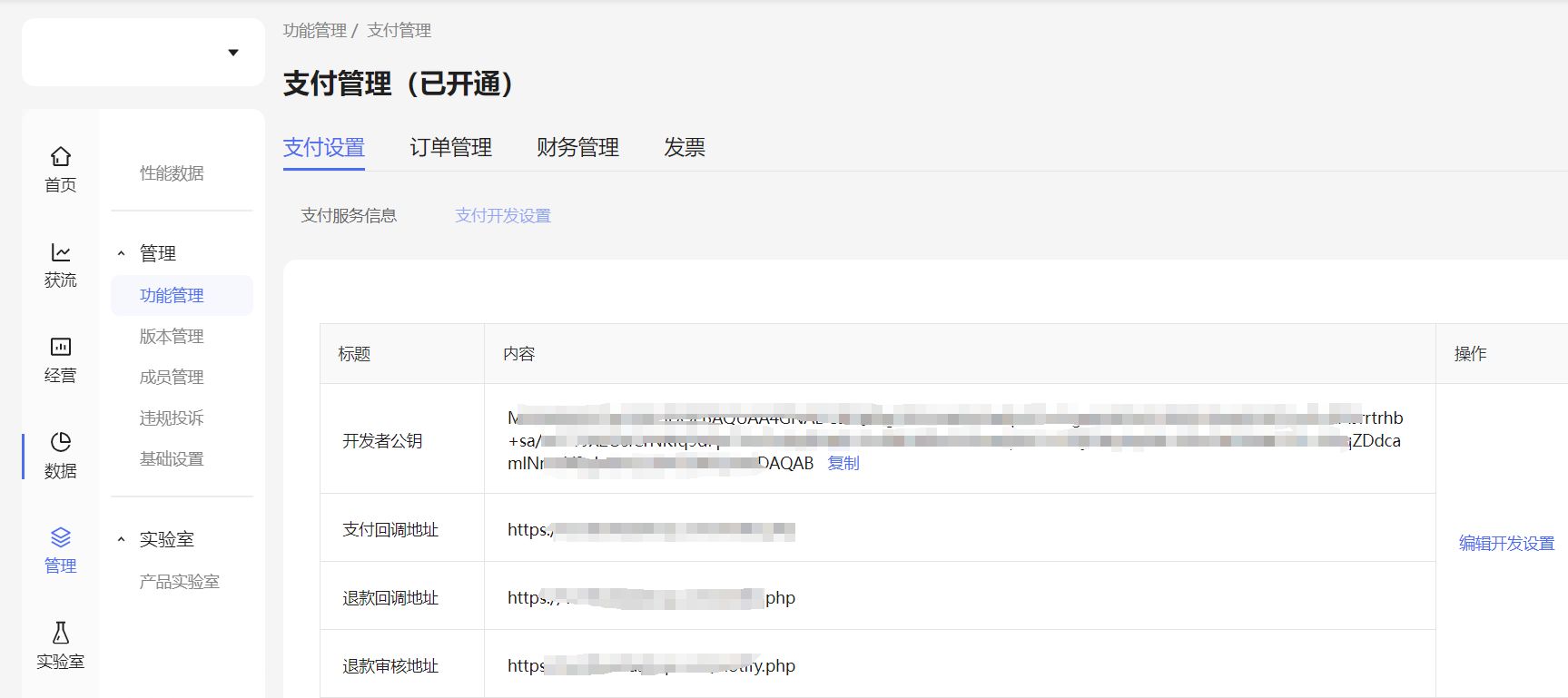Switch to the 订单管理 tab
The height and width of the screenshot is (698, 1568).
tap(450, 147)
